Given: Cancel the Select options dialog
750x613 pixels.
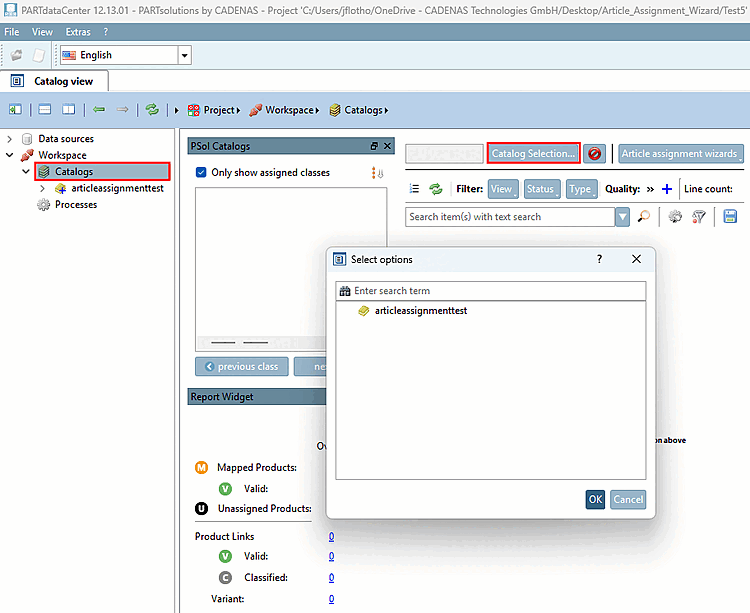Looking at the screenshot, I should [x=628, y=500].
